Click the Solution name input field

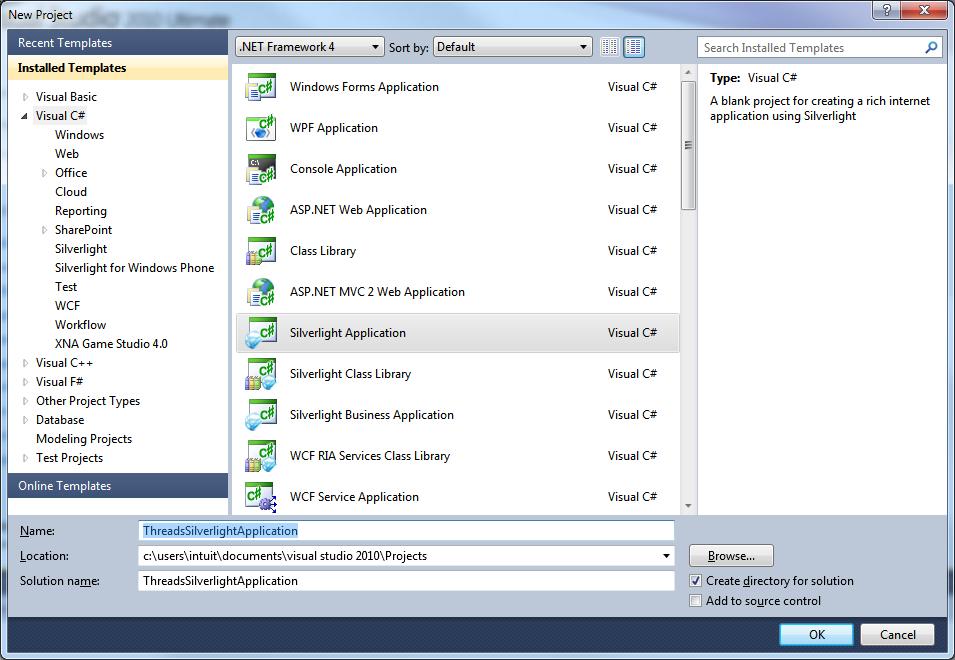pos(406,581)
